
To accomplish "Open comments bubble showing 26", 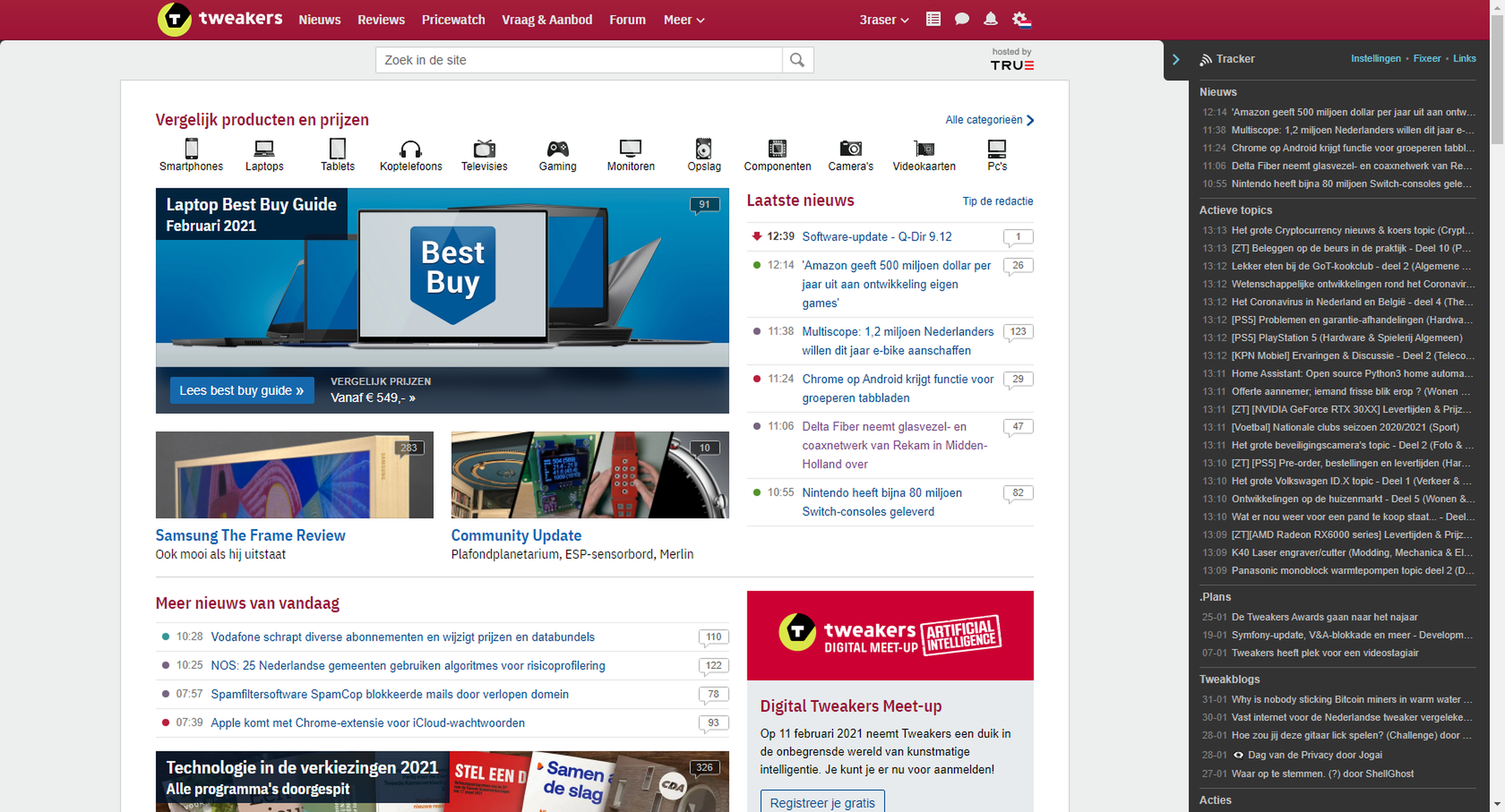I will click(x=1018, y=266).
